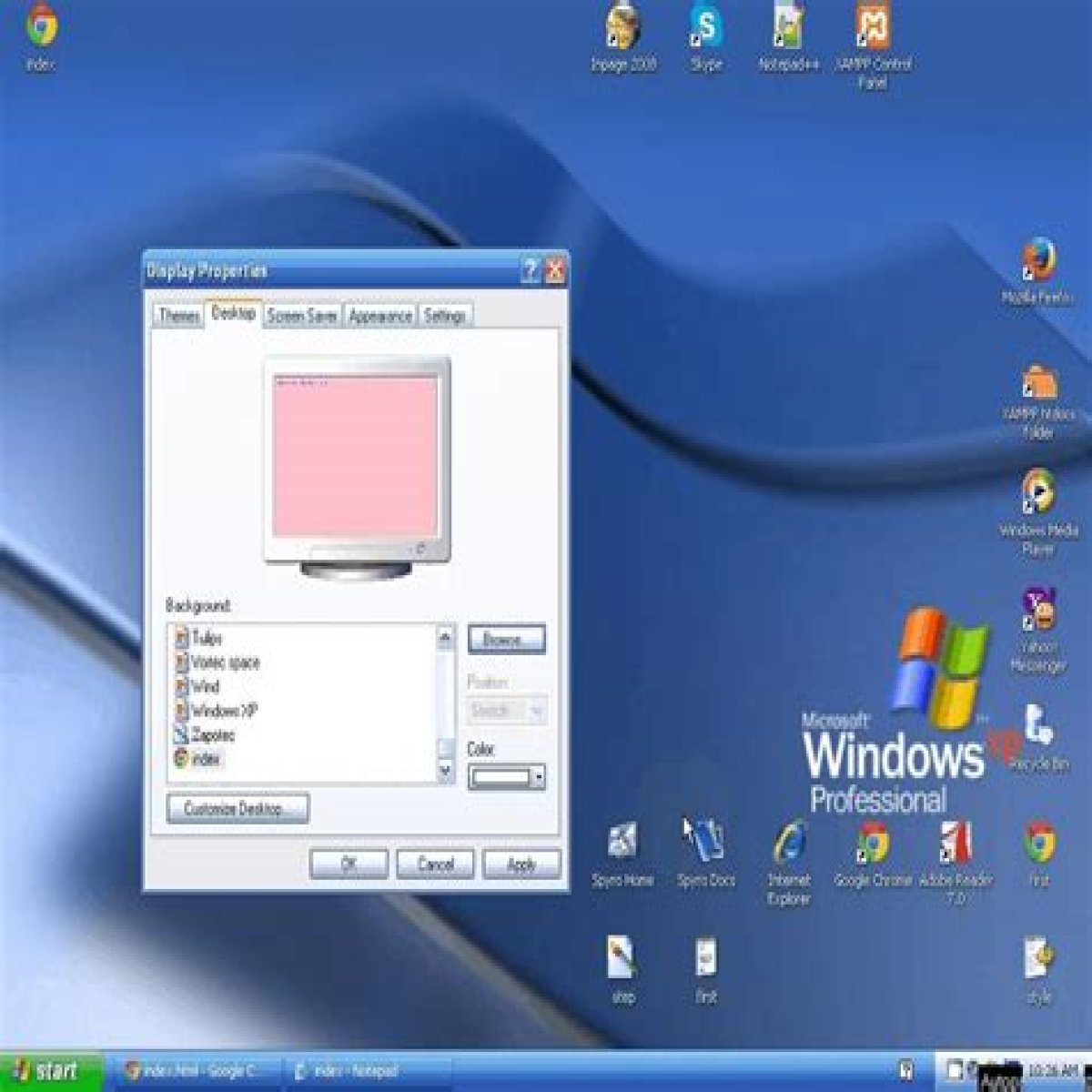Launch XAMPP Control Panel shortcut

873,44
